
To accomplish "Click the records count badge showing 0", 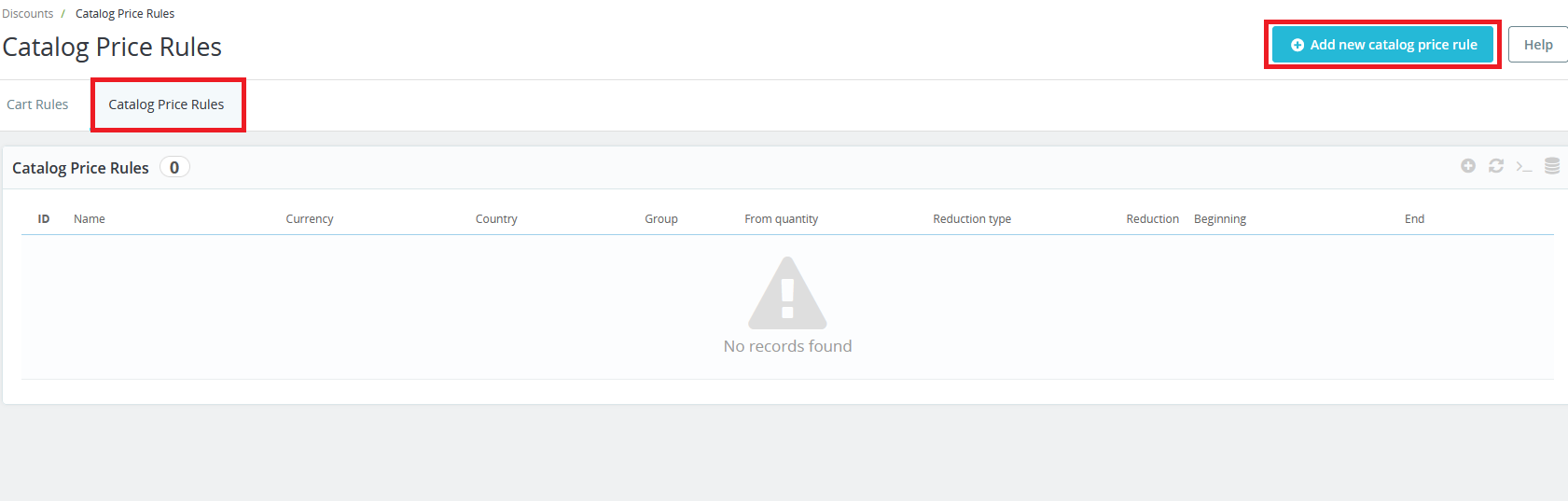I will [x=174, y=168].
